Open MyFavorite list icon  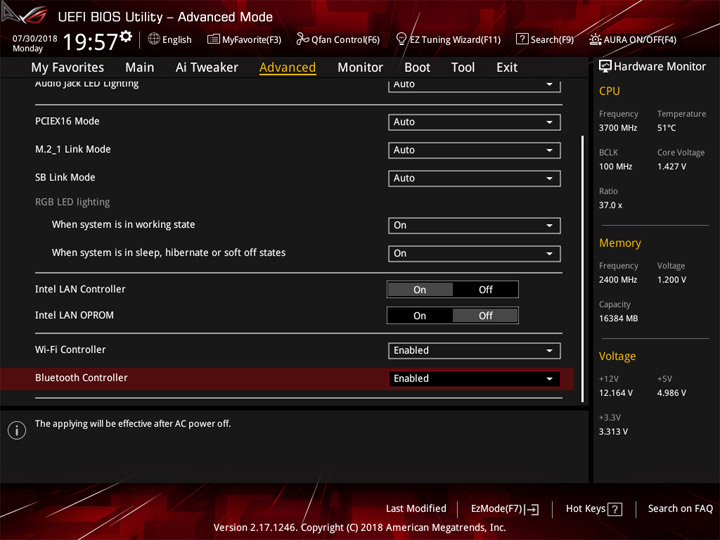point(213,39)
